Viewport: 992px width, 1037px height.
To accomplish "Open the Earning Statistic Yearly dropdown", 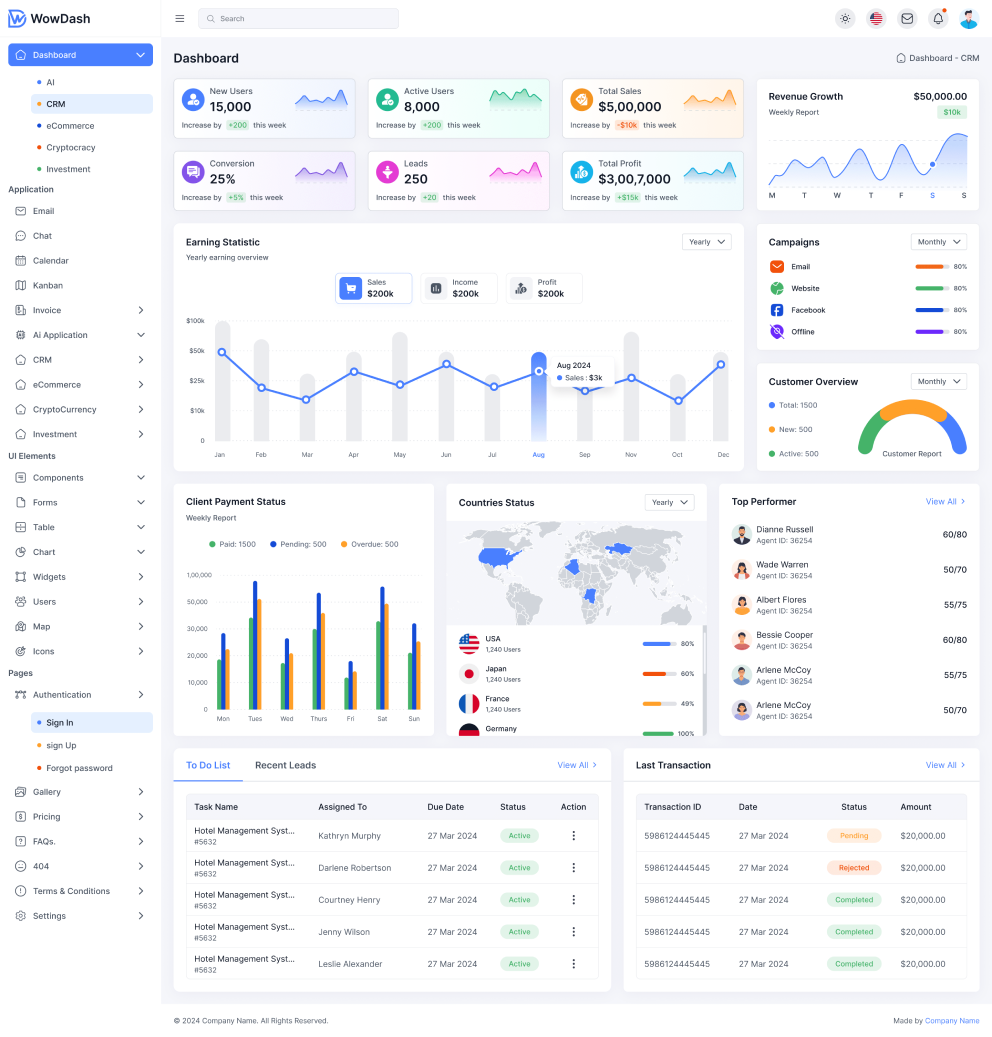I will pos(707,242).
